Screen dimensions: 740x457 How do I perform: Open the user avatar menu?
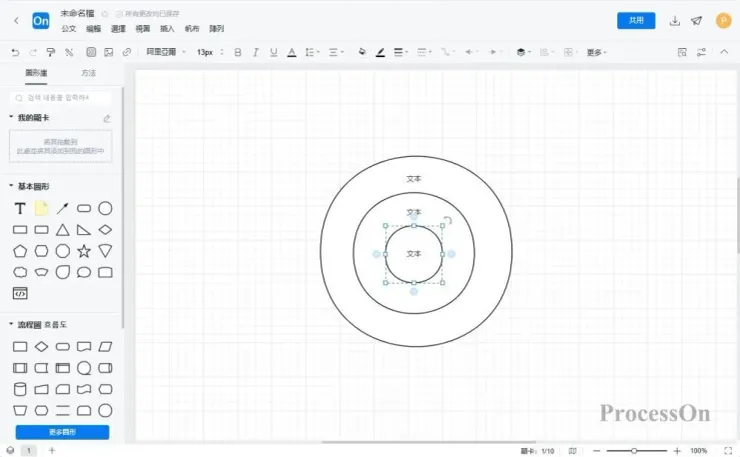723,21
